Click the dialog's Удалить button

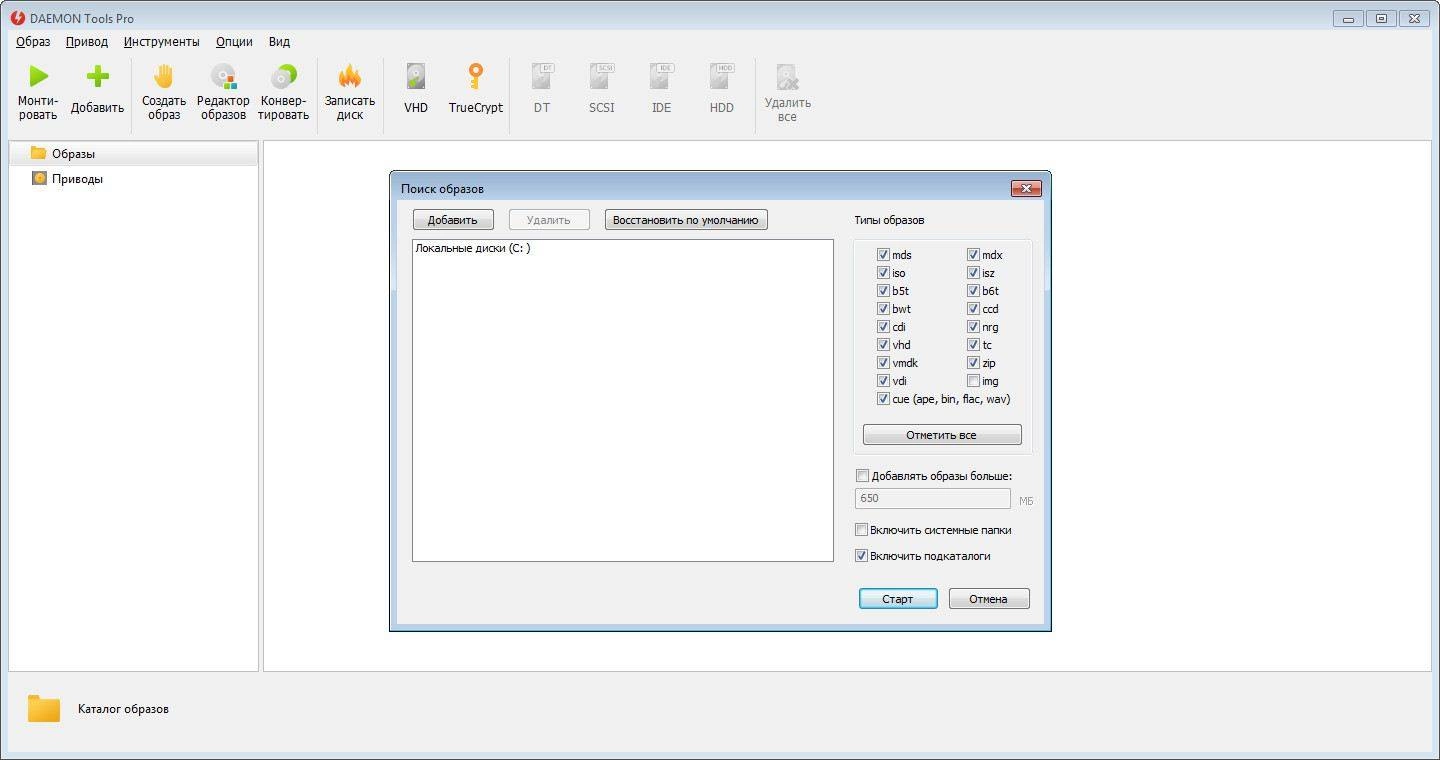549,220
